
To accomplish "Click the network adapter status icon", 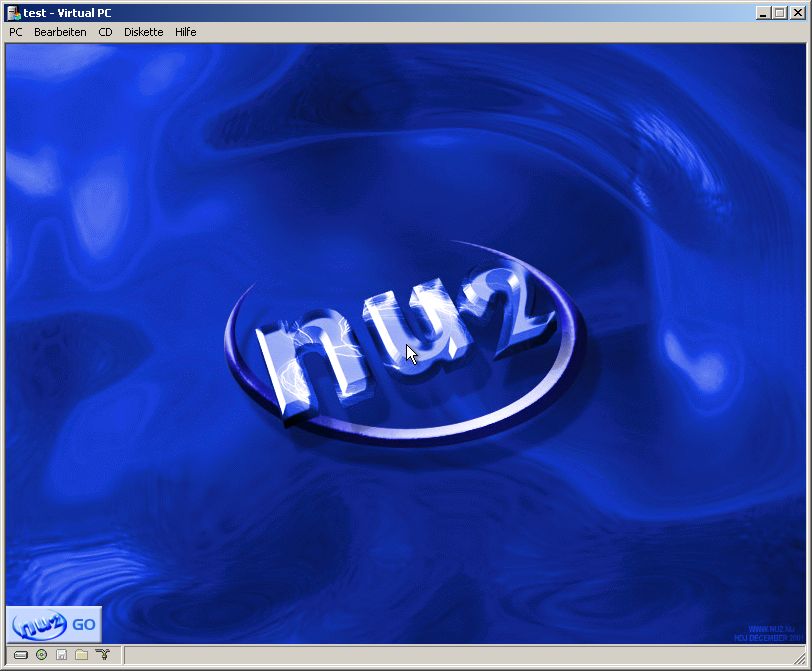I will coord(103,655).
